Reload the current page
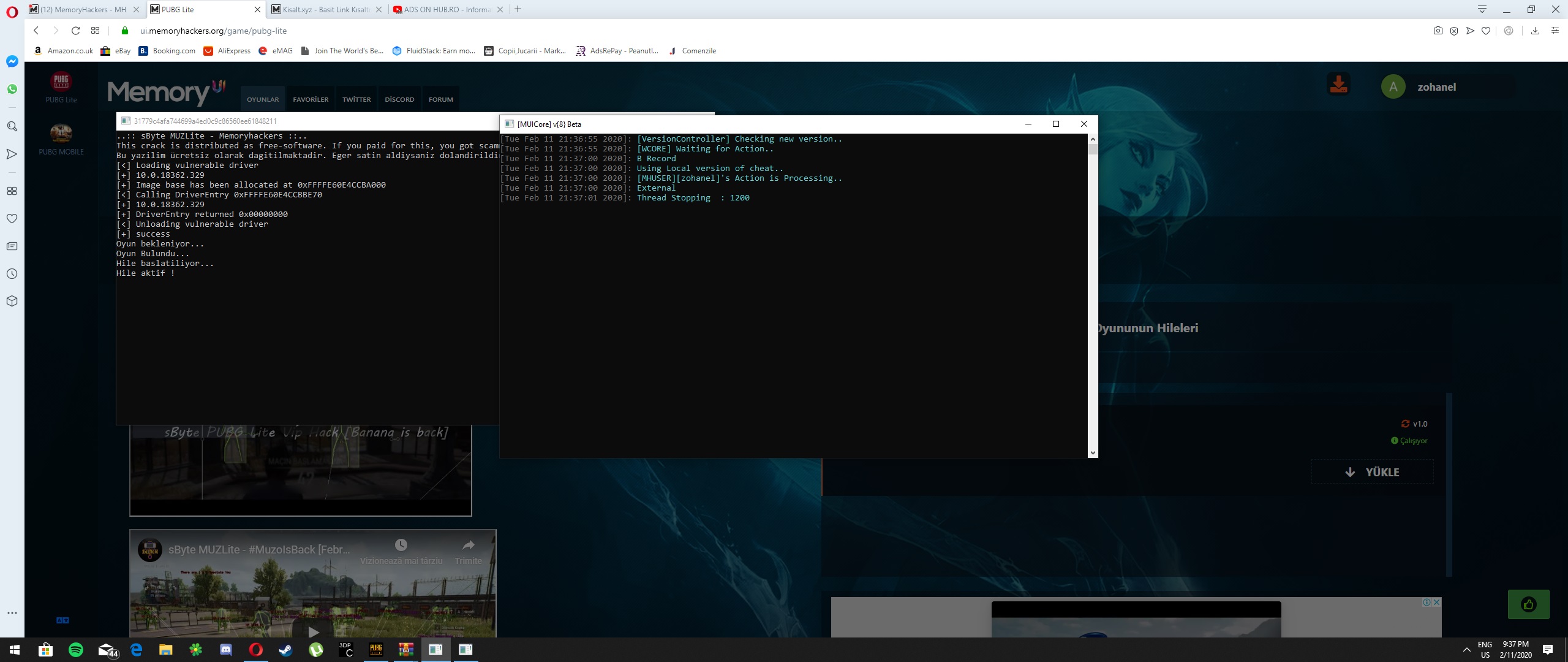Viewport: 1568px width, 662px height. 75,31
